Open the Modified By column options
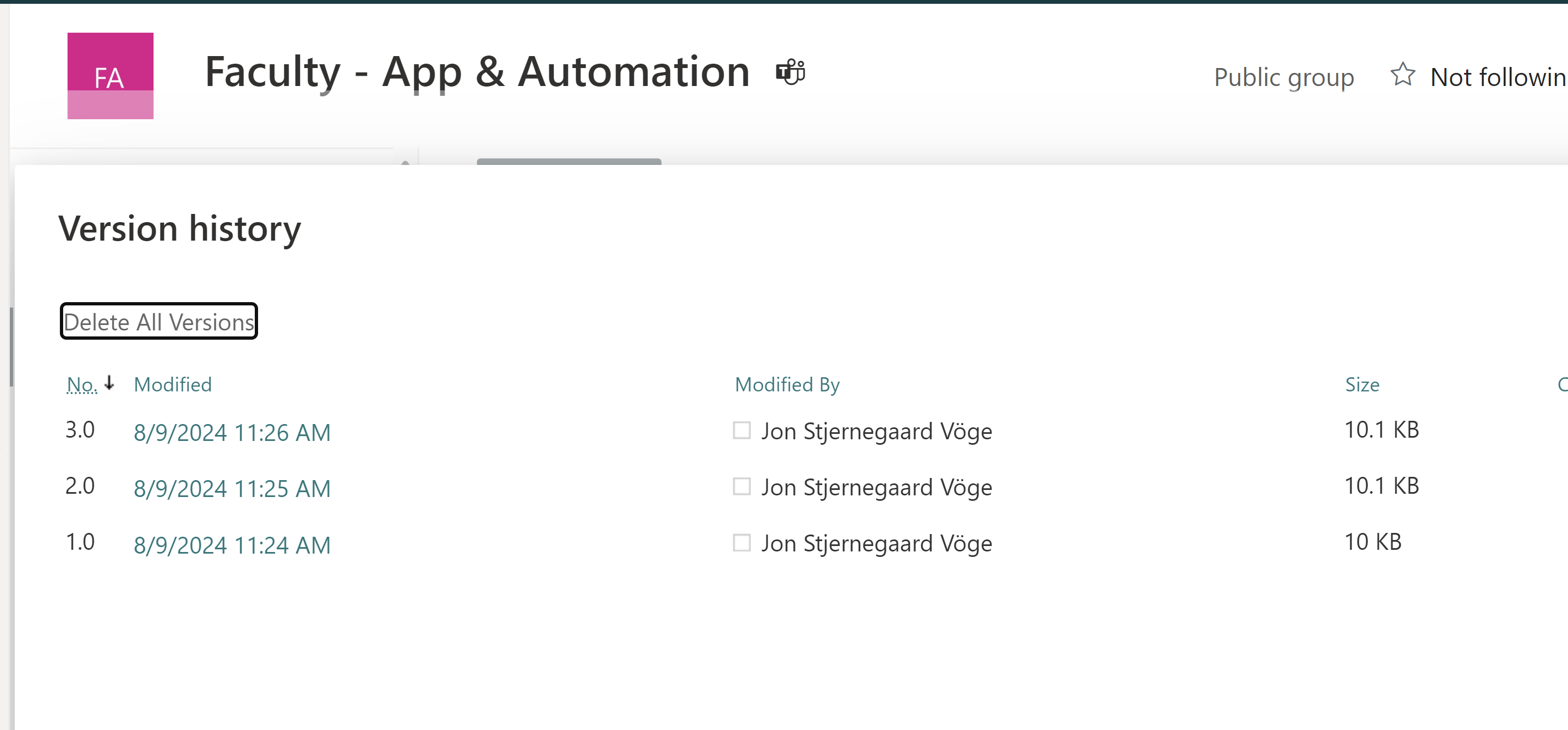This screenshot has height=730, width=1568. [x=787, y=384]
